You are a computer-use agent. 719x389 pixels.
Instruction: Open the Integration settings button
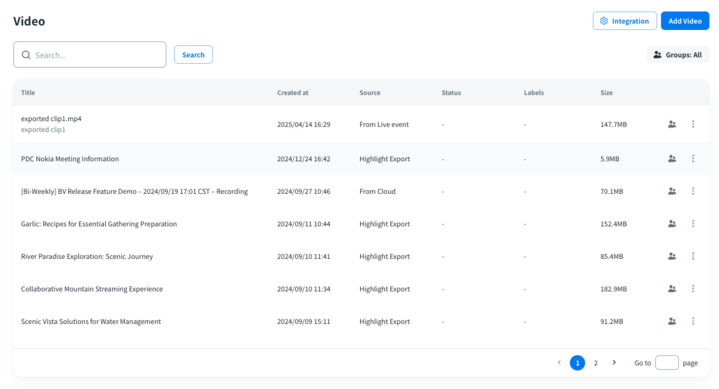(625, 21)
